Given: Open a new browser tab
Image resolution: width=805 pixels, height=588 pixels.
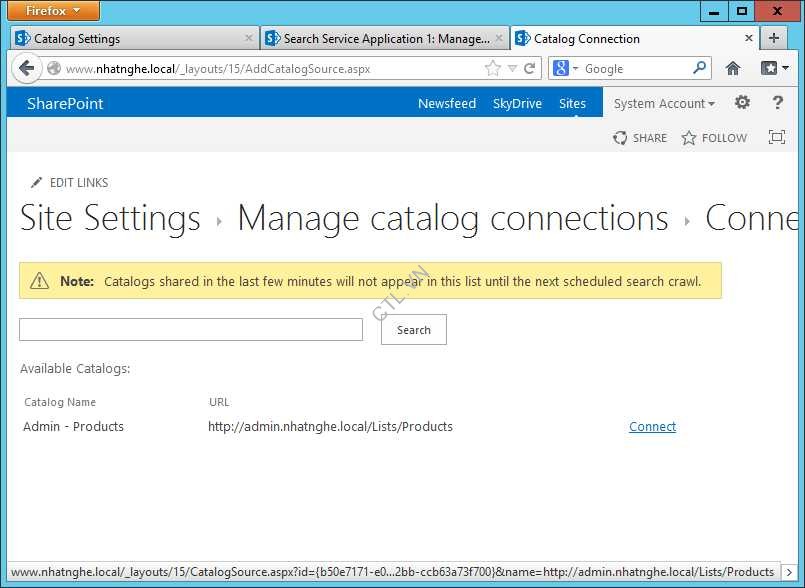Looking at the screenshot, I should (773, 38).
